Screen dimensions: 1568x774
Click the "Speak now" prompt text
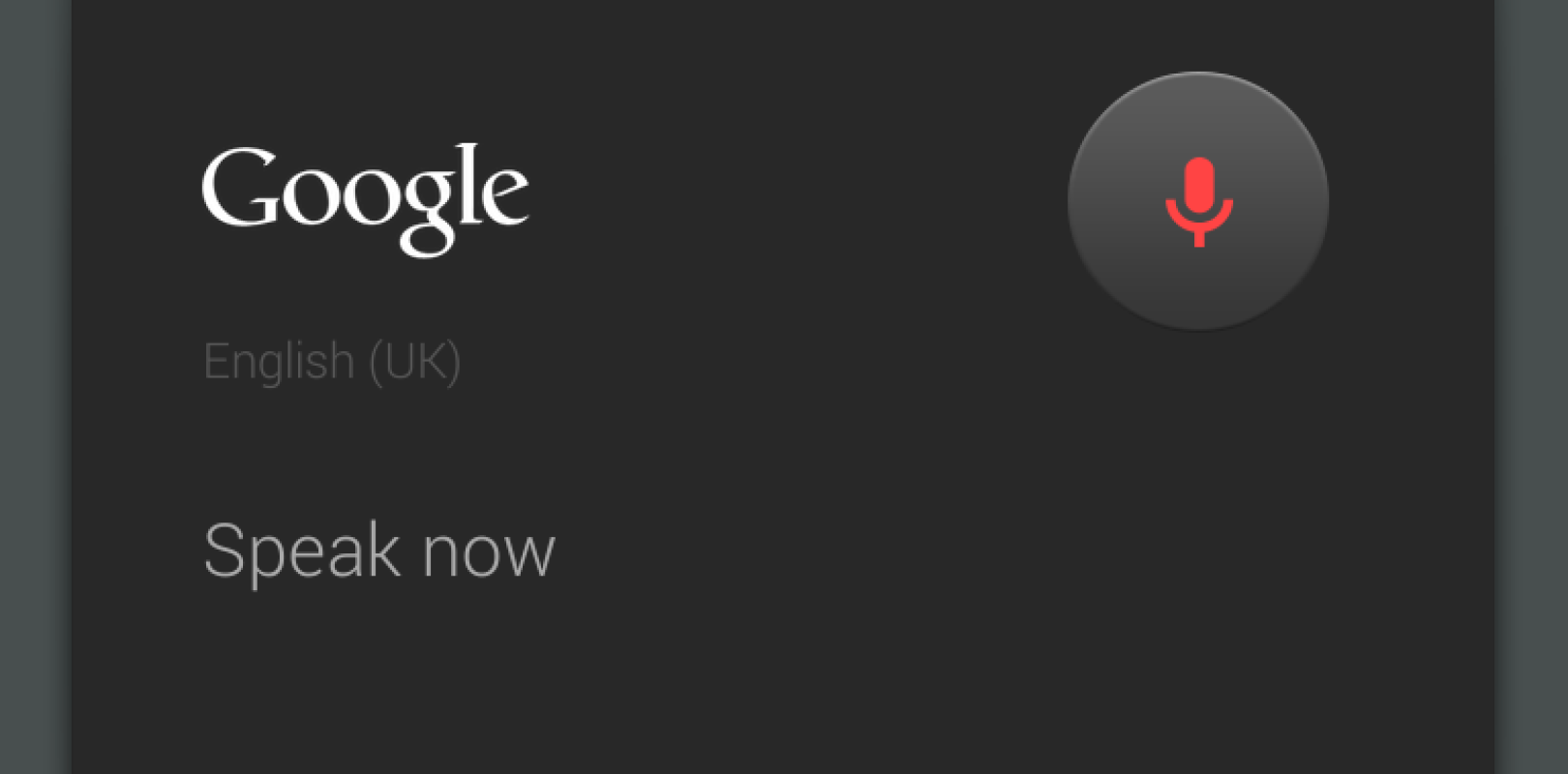tap(378, 551)
